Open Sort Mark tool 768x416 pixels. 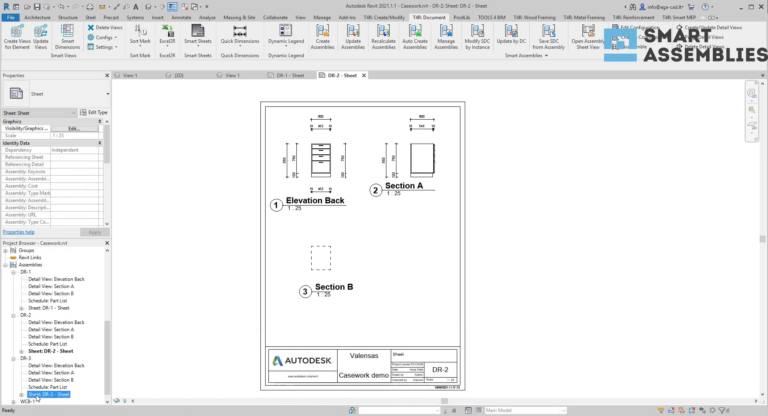point(140,35)
